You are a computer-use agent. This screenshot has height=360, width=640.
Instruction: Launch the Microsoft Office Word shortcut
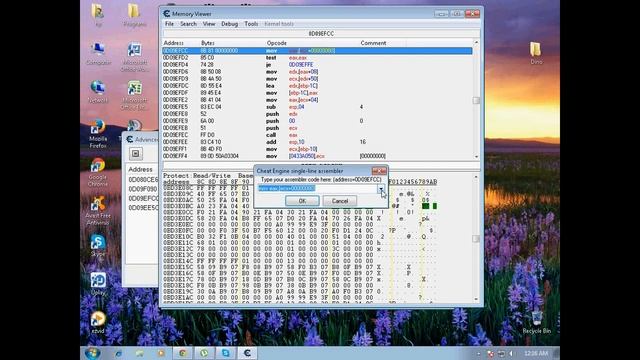(134, 56)
